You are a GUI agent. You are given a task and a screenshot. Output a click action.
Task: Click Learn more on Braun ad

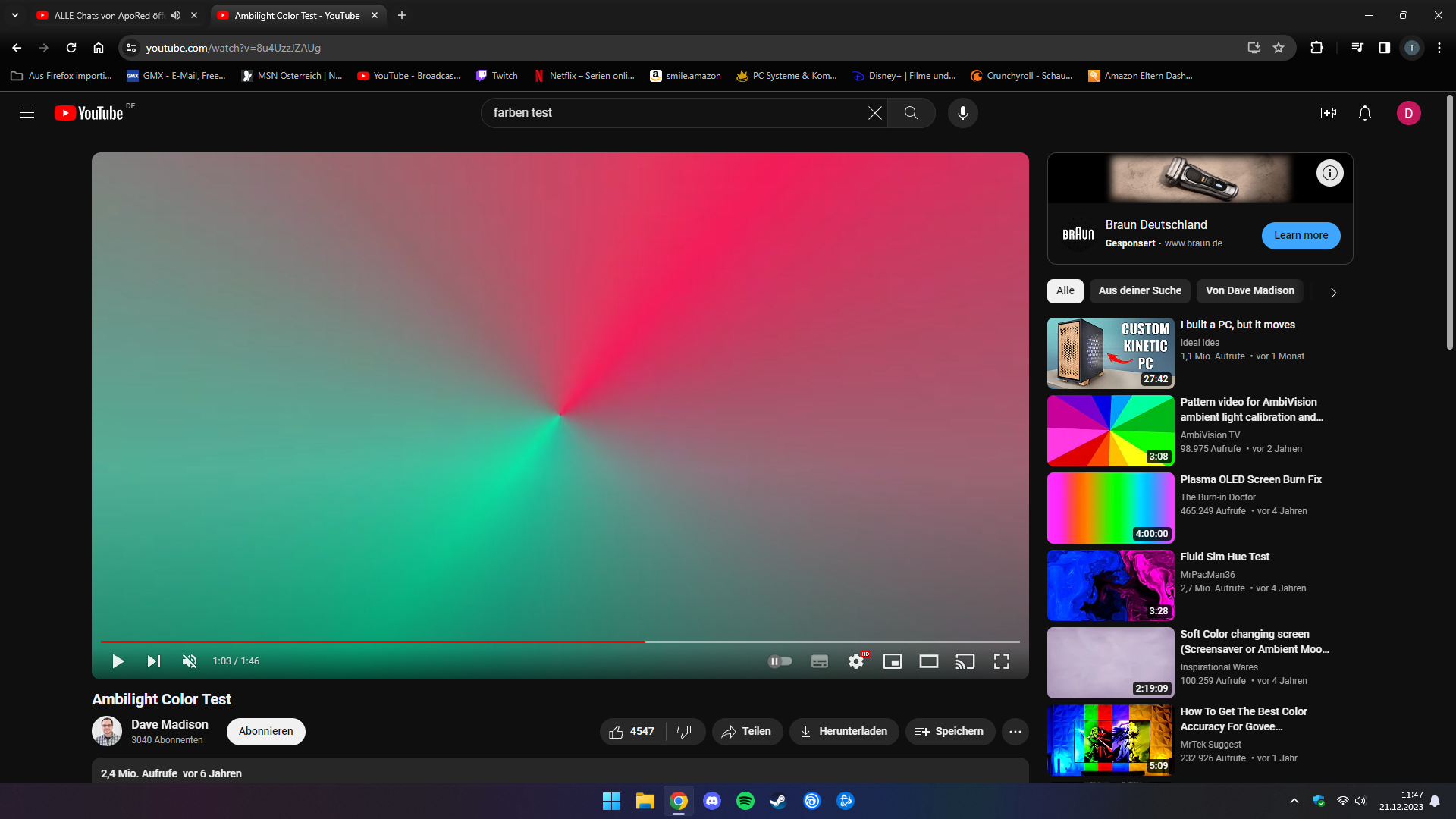pos(1301,236)
